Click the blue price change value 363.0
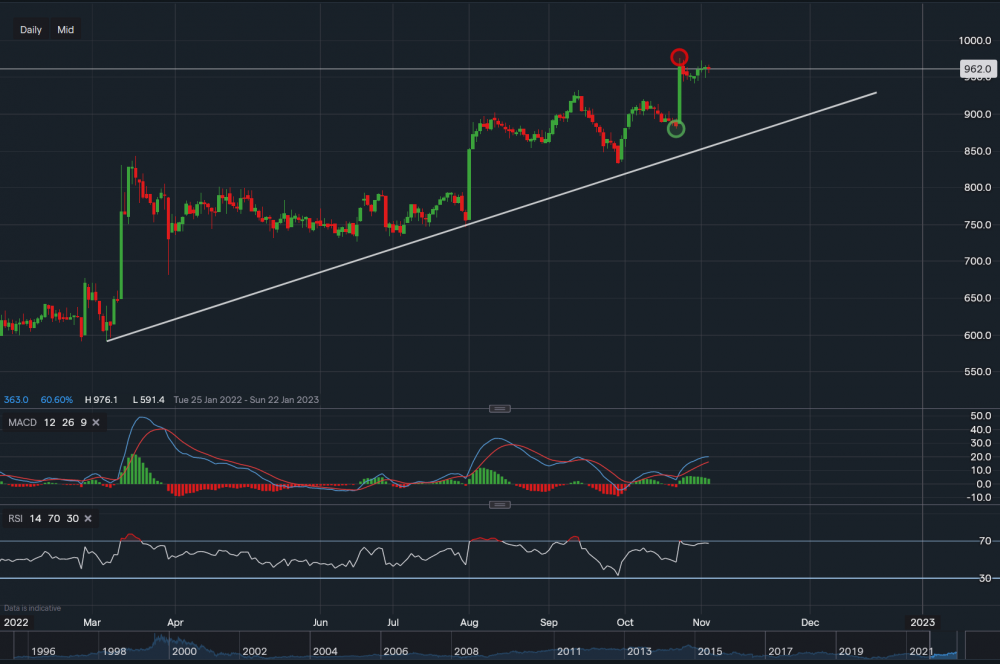 (15, 399)
